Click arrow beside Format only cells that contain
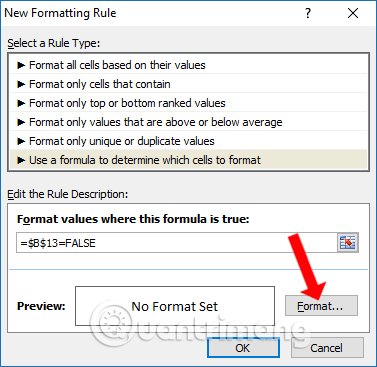The image size is (377, 367). point(21,84)
